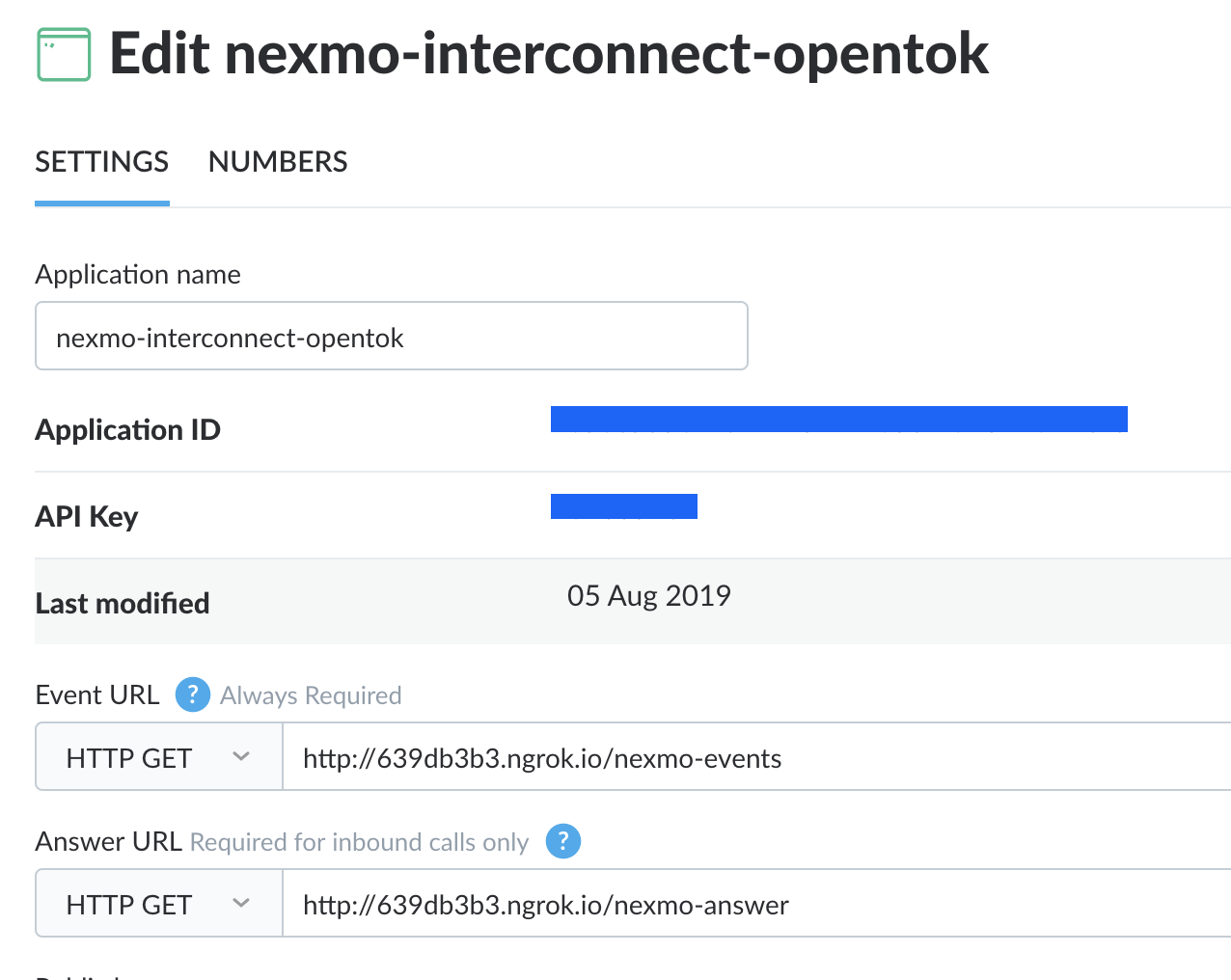This screenshot has height=980, width=1231.
Task: Switch to the NUMBERS tab
Action: [278, 162]
